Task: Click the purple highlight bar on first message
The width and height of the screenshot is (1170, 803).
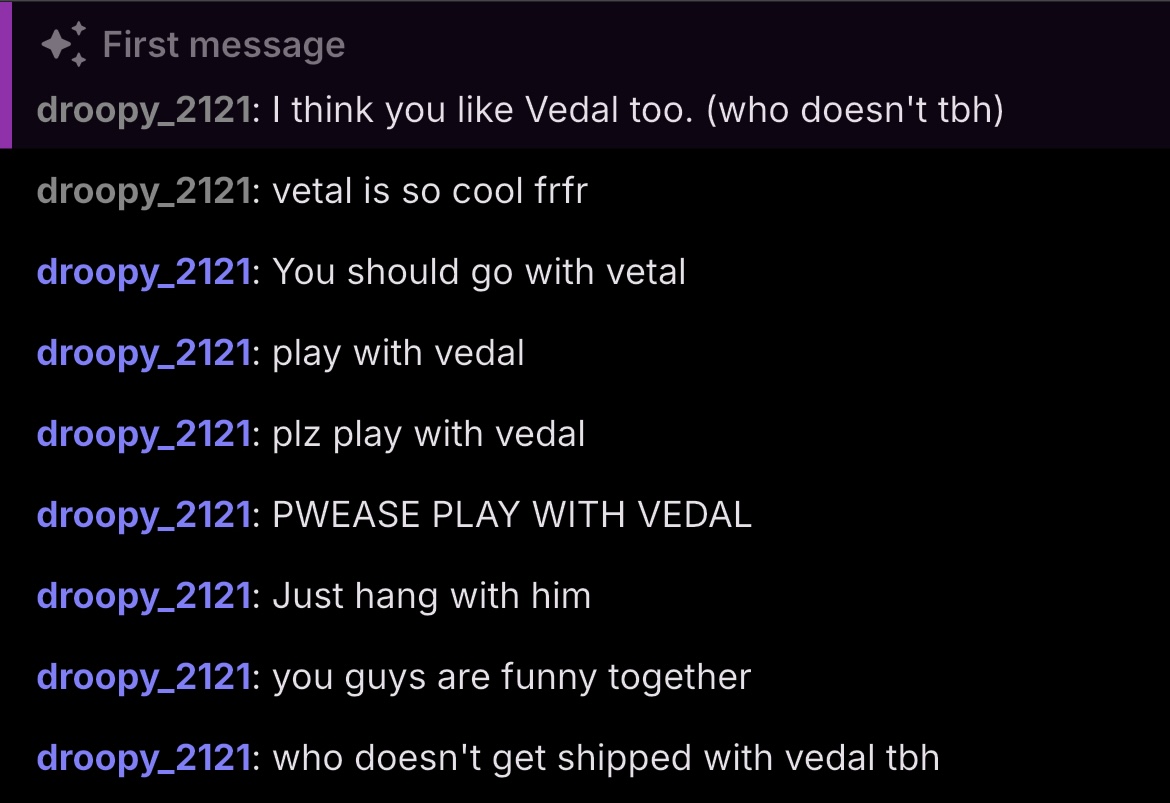Action: tap(5, 75)
